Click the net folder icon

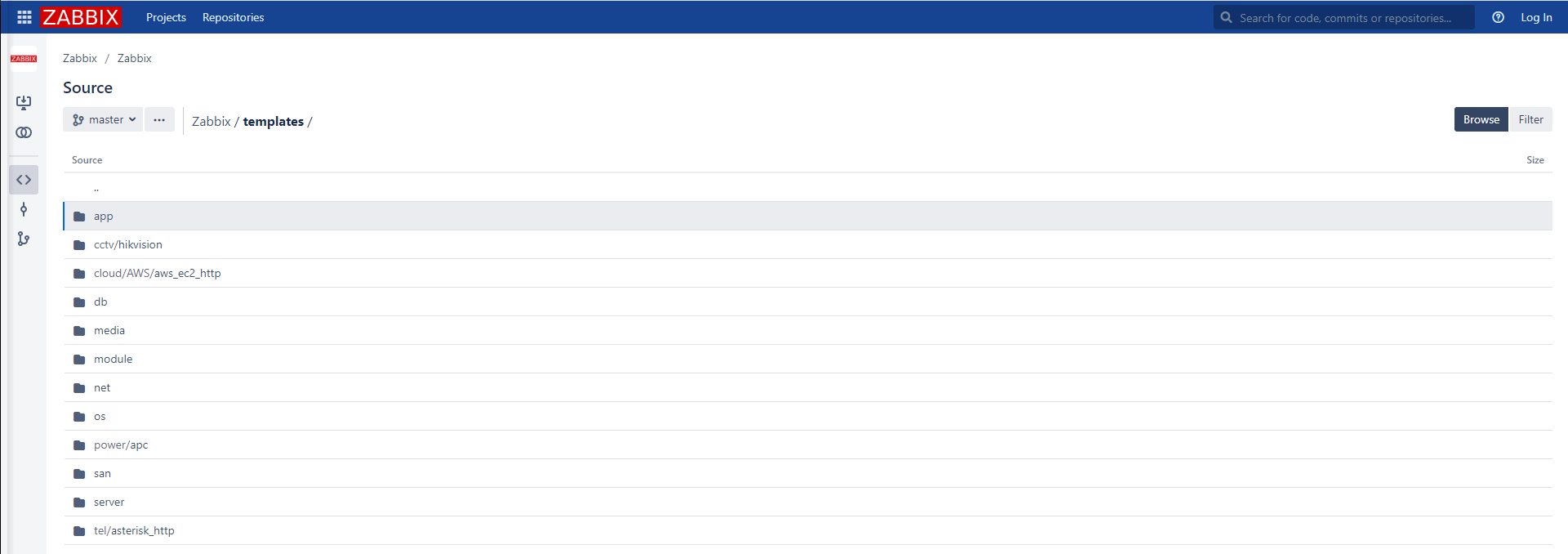coord(79,388)
